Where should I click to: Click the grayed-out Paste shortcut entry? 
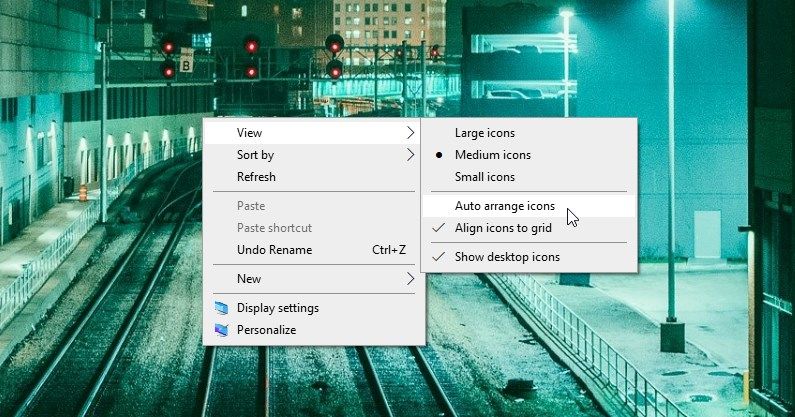point(314,228)
